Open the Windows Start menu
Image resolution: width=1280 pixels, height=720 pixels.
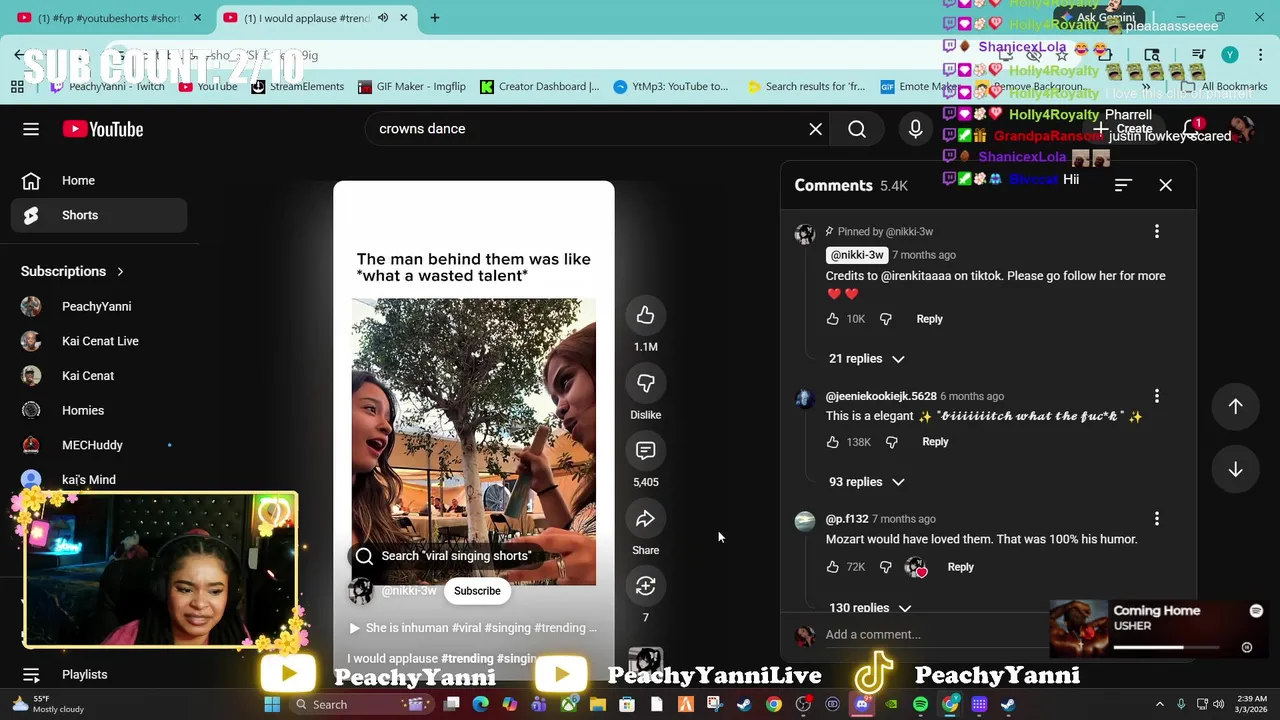tap(272, 705)
